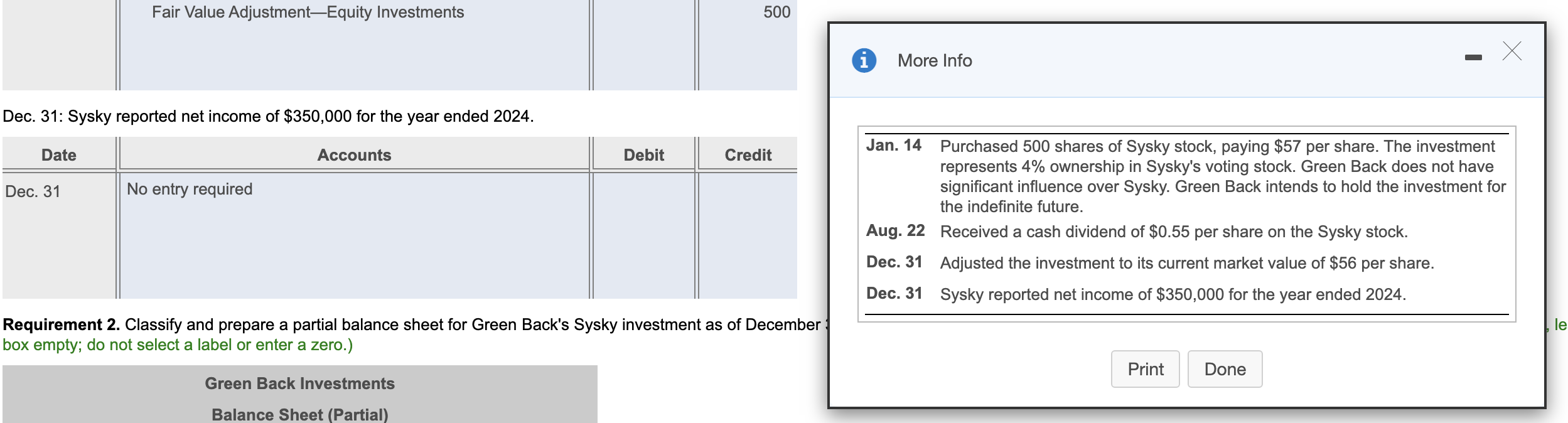Click the Done button

(x=1225, y=369)
